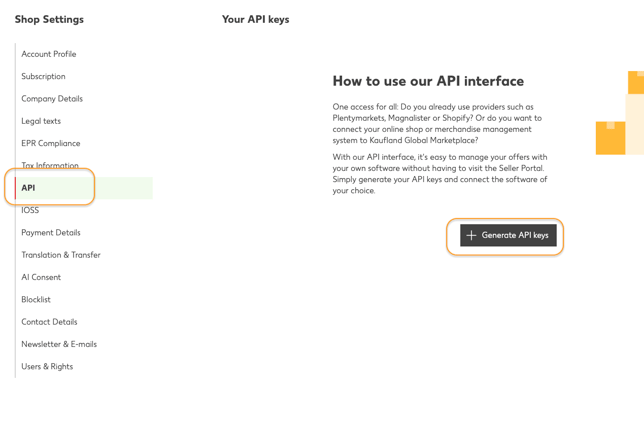This screenshot has width=644, height=421.
Task: Open the IOSS settings
Action: (30, 210)
